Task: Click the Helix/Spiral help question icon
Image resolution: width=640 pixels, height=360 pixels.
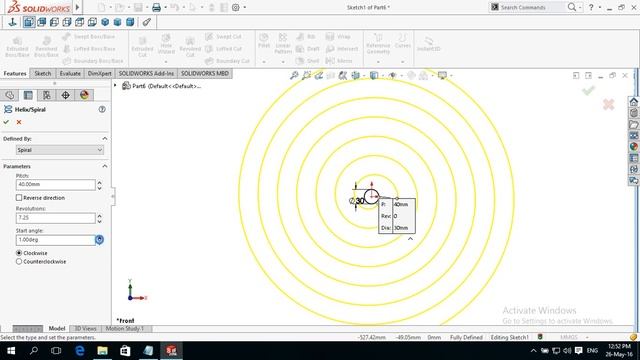Action: click(x=102, y=109)
